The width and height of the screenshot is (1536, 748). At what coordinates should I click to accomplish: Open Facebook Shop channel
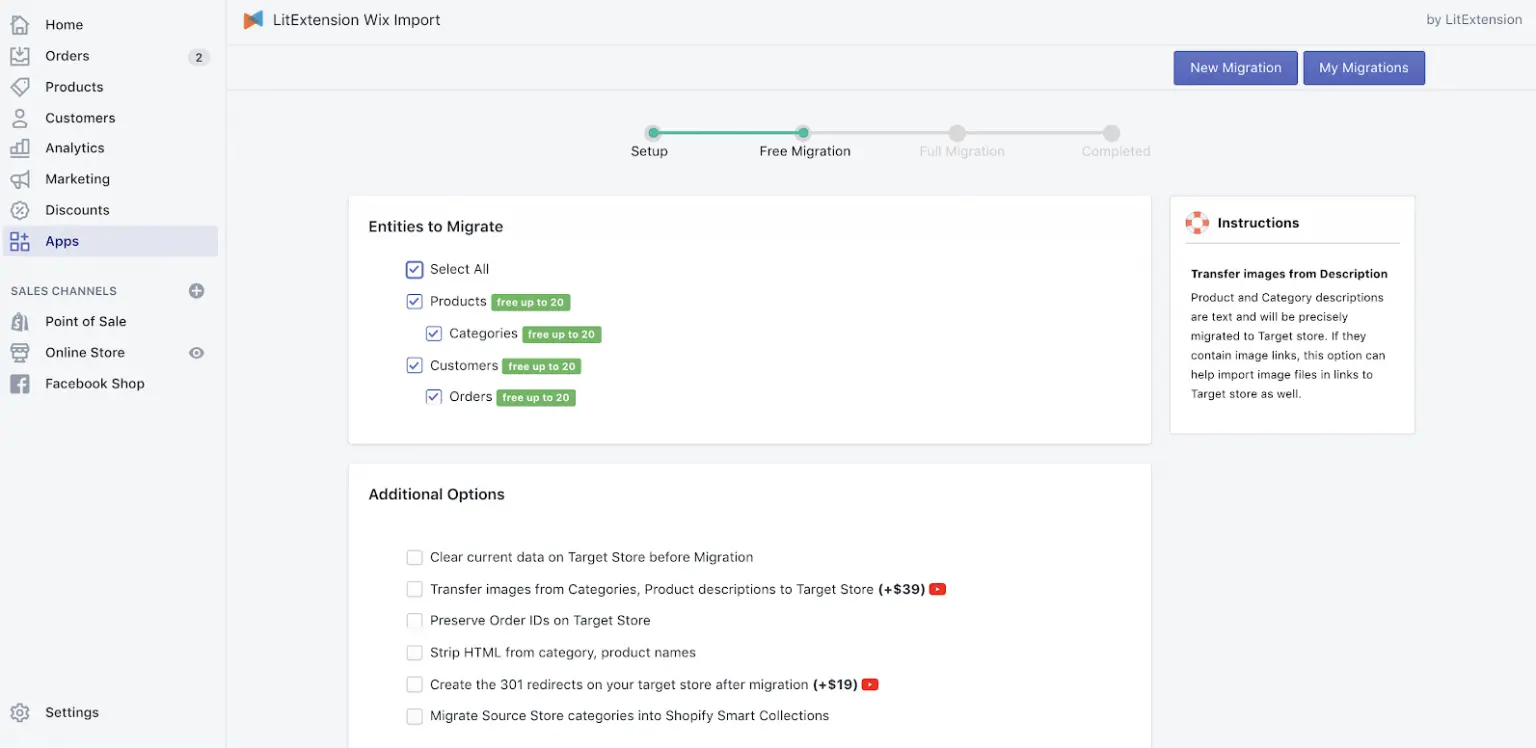tap(95, 384)
